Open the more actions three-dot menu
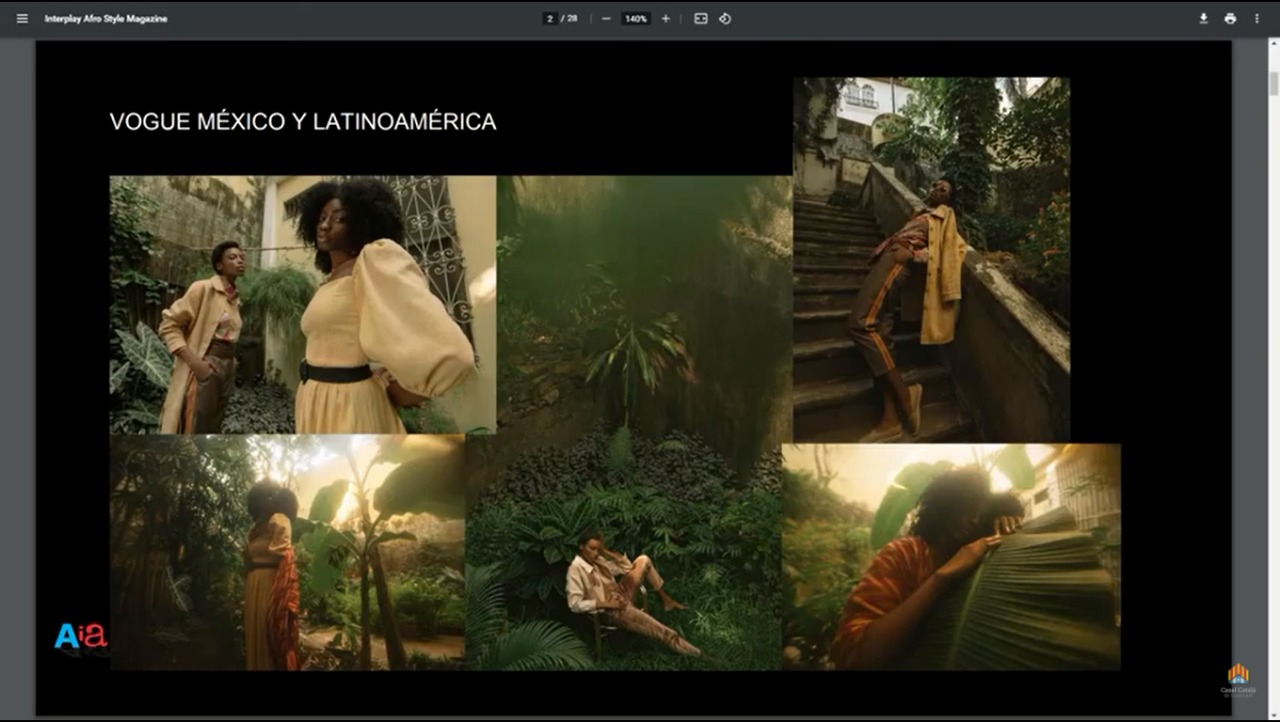Image resolution: width=1280 pixels, height=722 pixels. (1257, 18)
